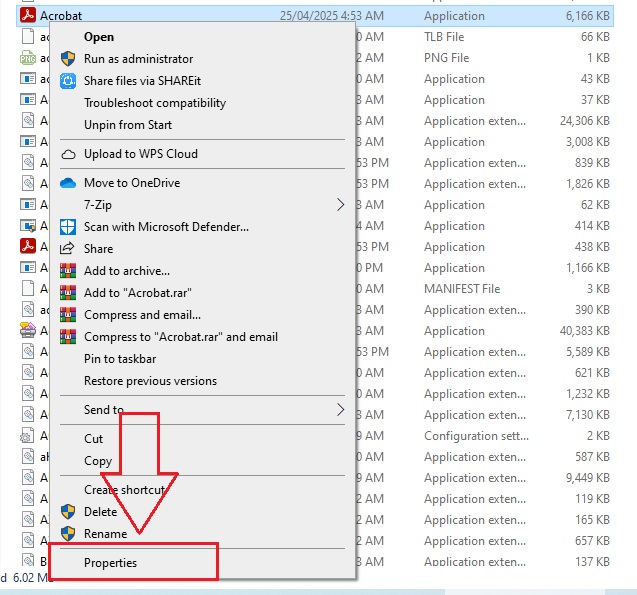Screen dimensions: 637x595
Task: Choose Share files via SHAREit
Action: point(142,81)
